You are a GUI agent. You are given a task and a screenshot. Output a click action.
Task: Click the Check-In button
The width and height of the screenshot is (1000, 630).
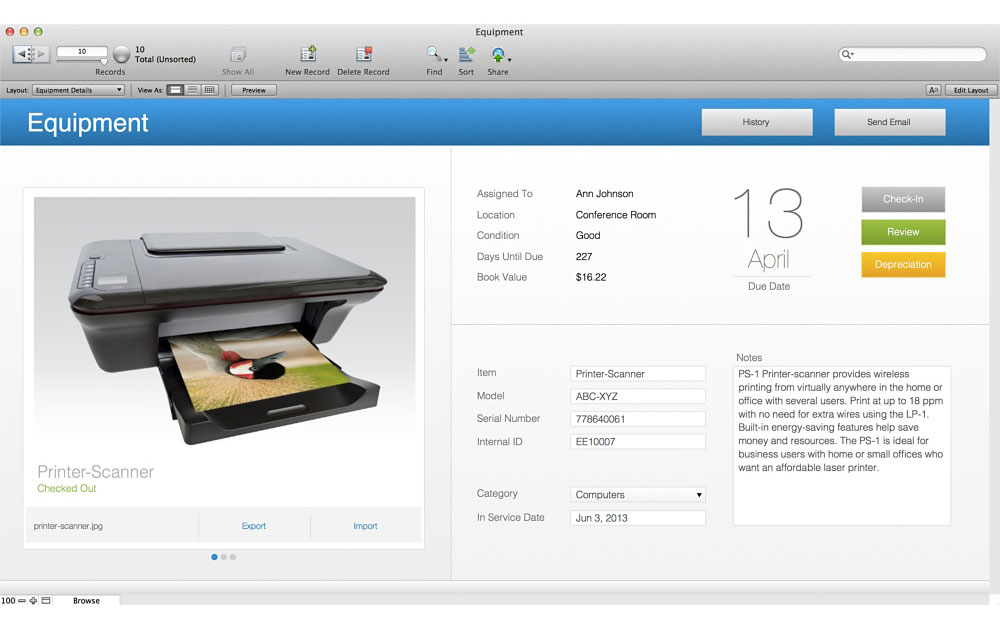[x=903, y=200]
